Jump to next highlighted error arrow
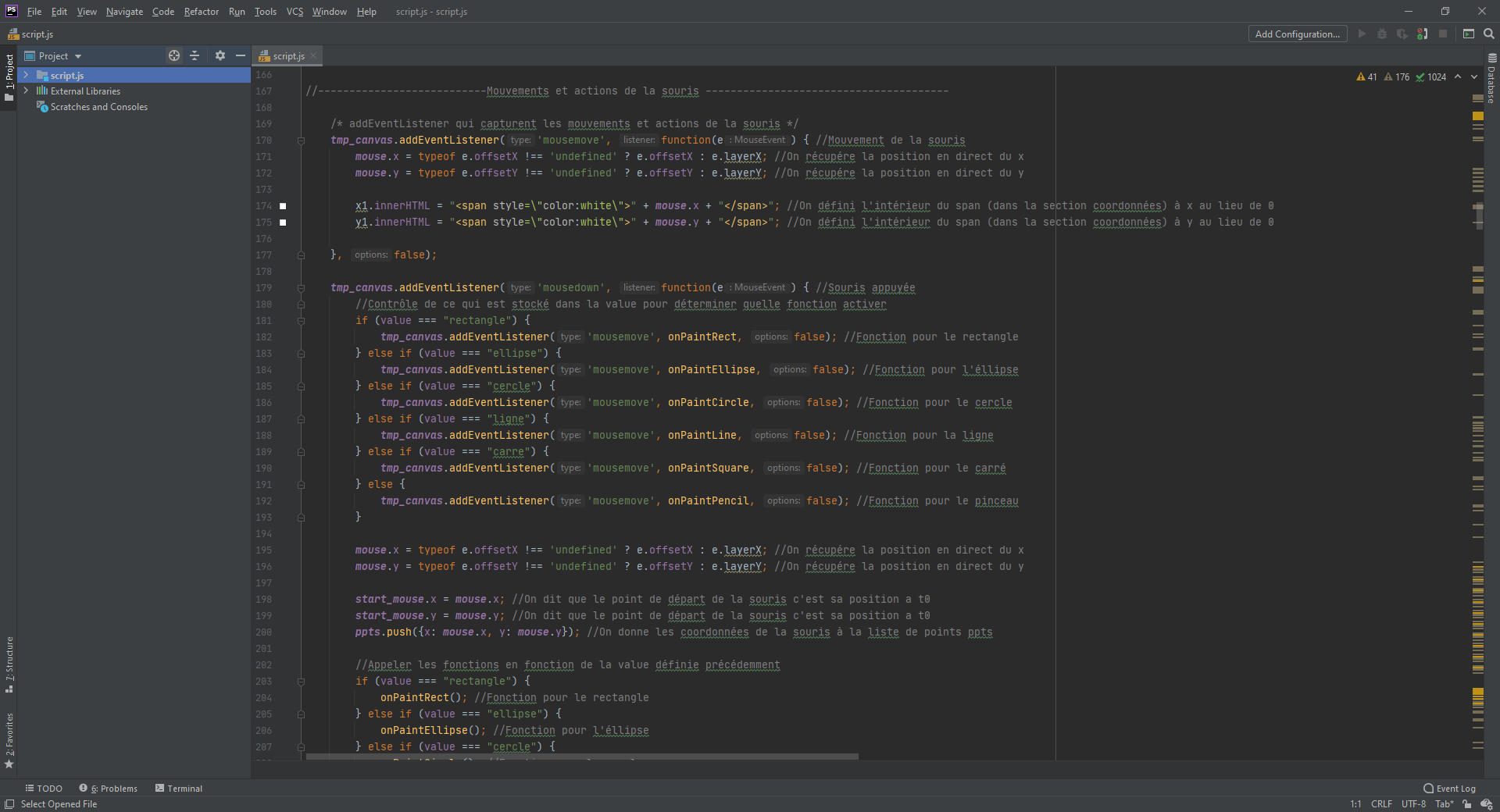Screen dimensions: 1500x812 [x=1474, y=77]
